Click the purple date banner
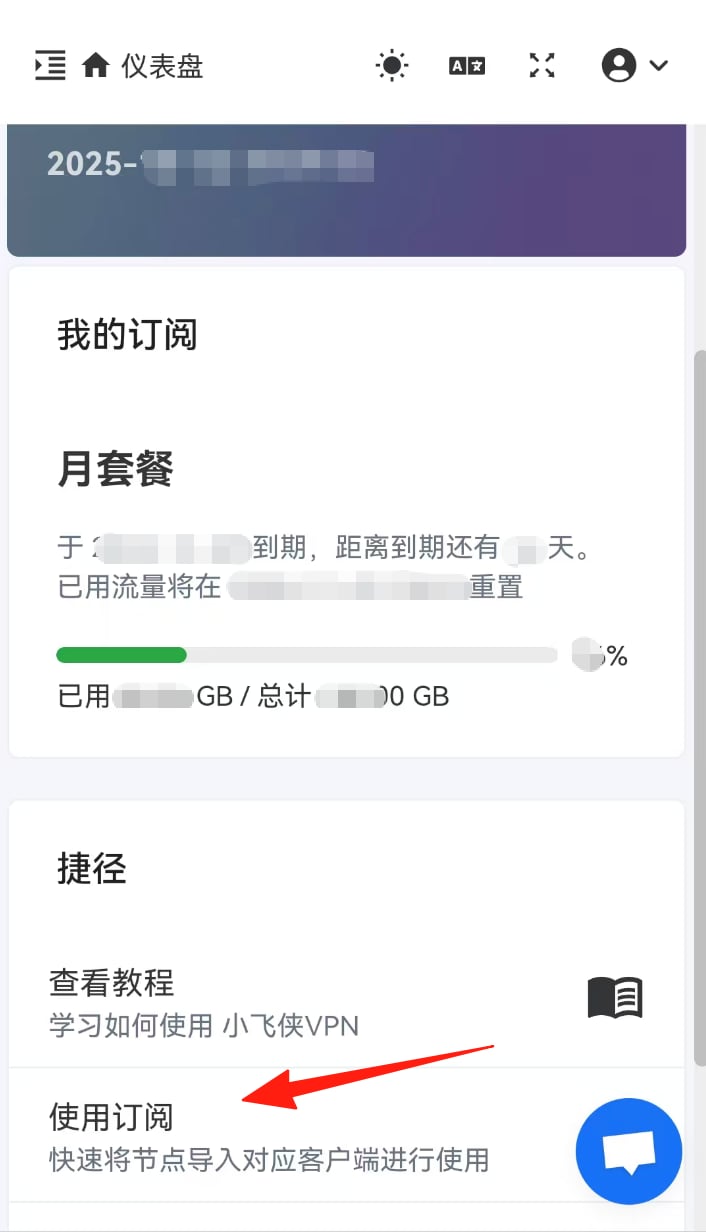Viewport: 706px width, 1232px height. 346,190
